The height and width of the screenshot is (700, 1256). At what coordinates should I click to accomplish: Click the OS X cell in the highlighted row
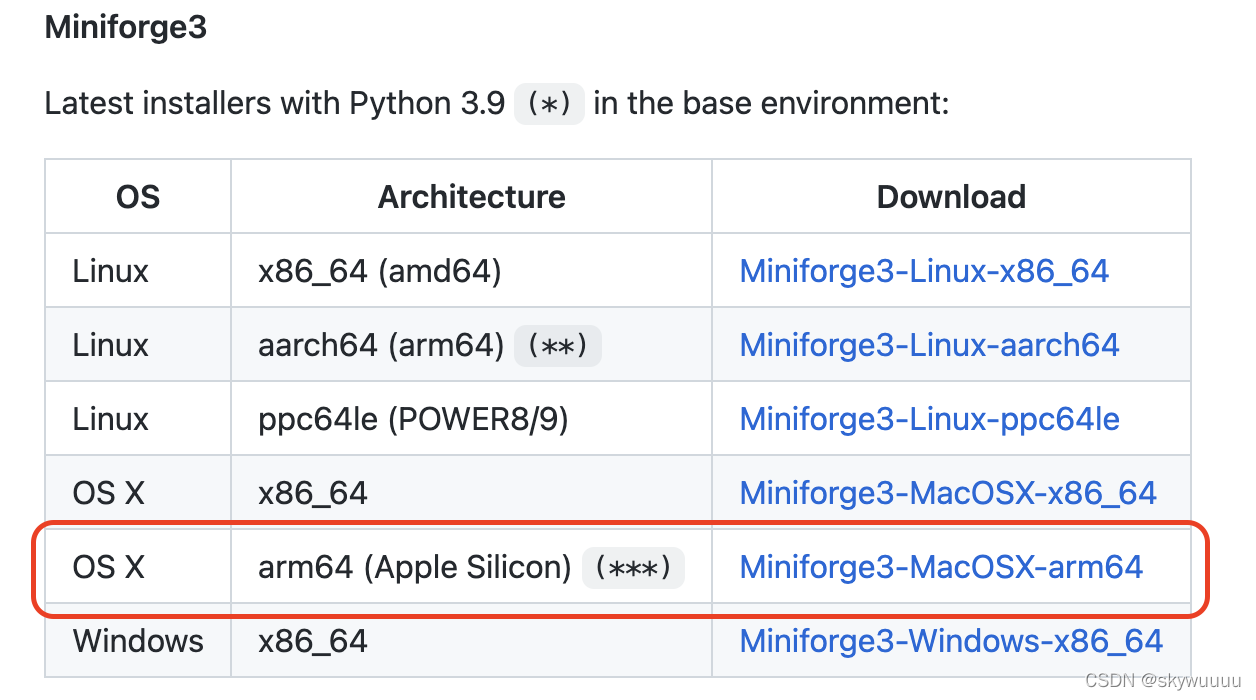pos(109,567)
